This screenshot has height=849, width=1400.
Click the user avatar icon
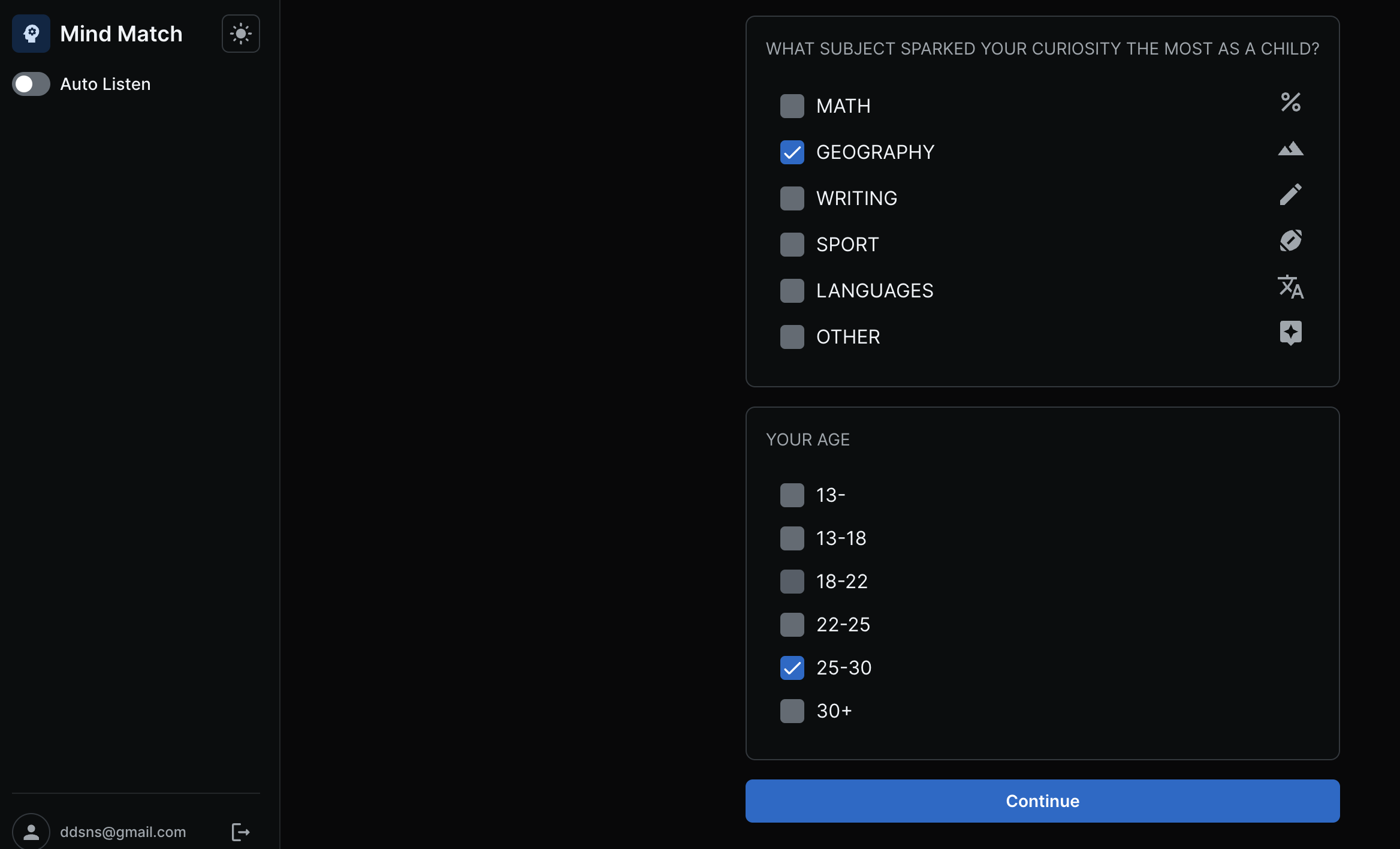31,832
